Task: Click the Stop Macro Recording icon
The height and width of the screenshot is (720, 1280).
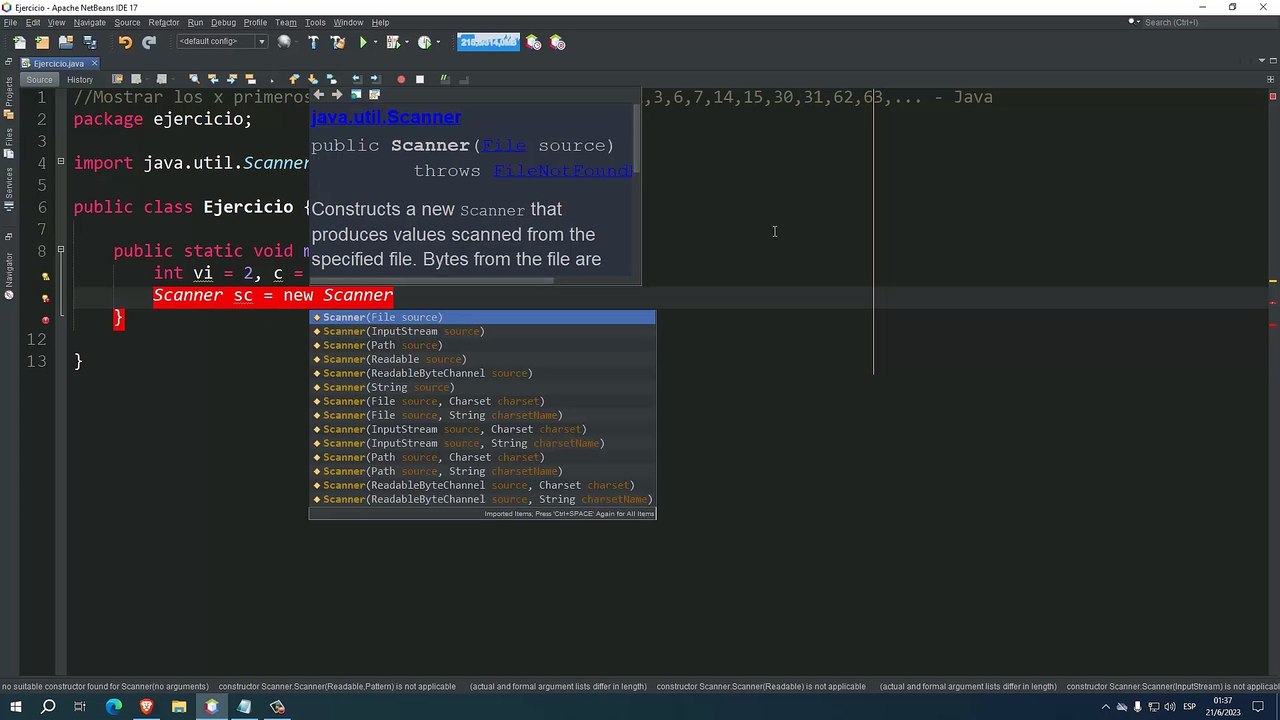Action: coord(420,79)
